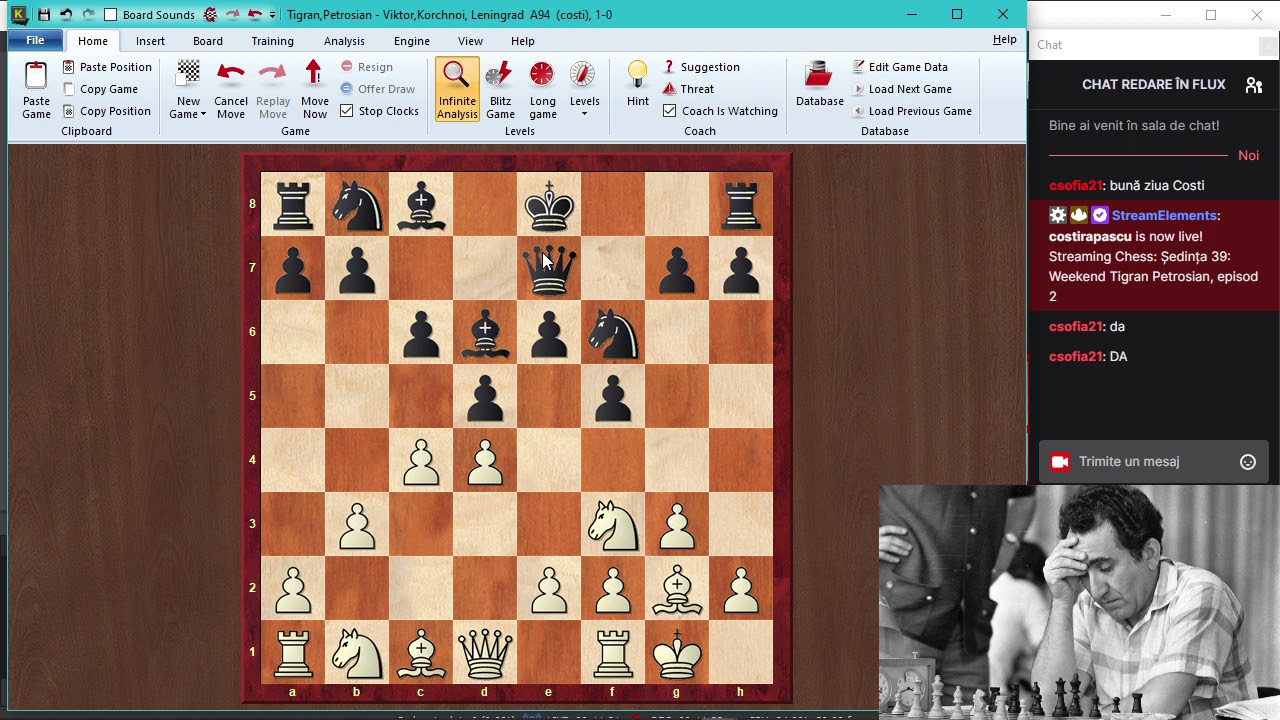Click the Copy Position icon
Viewport: 1280px width, 720px height.
coord(68,111)
